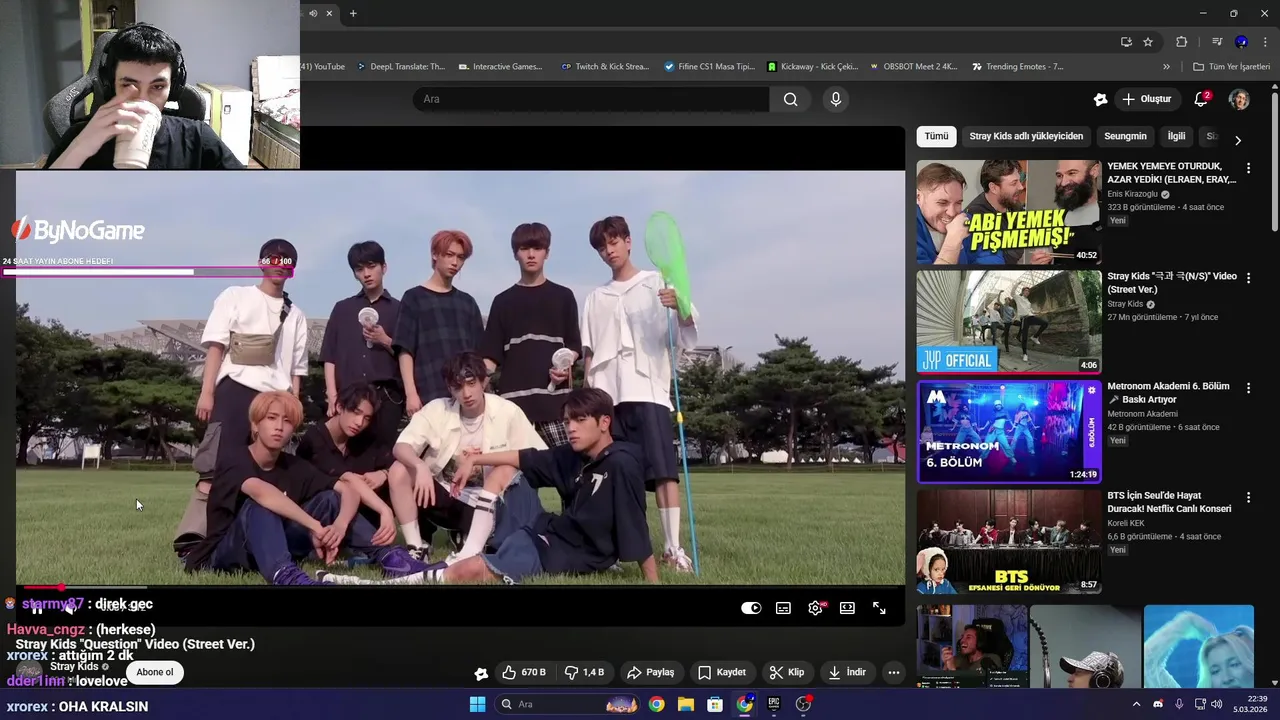1280x720 pixels.
Task: Open Chrome three-dot menu
Action: point(1265,42)
